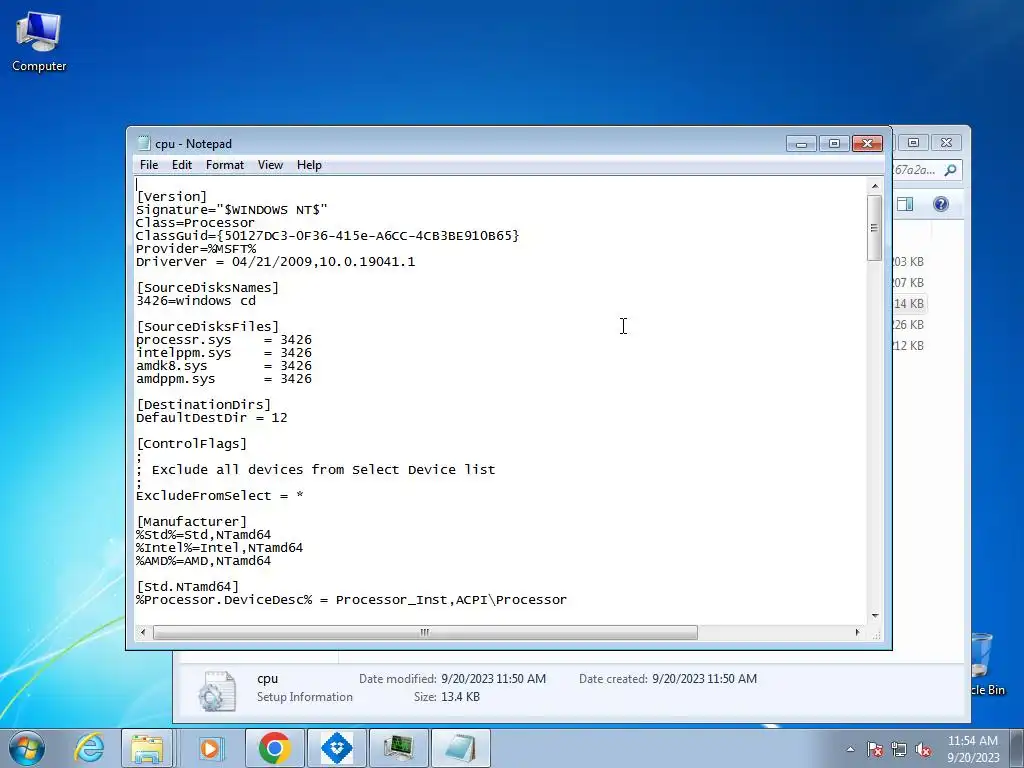Viewport: 1024px width, 768px height.
Task: Open the volume speaker tray icon
Action: pyautogui.click(x=923, y=749)
